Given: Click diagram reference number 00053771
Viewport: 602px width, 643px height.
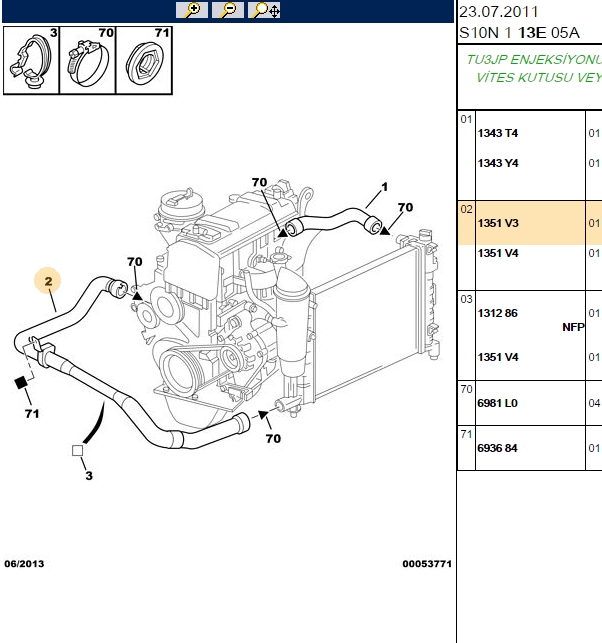Looking at the screenshot, I should pyautogui.click(x=427, y=564).
